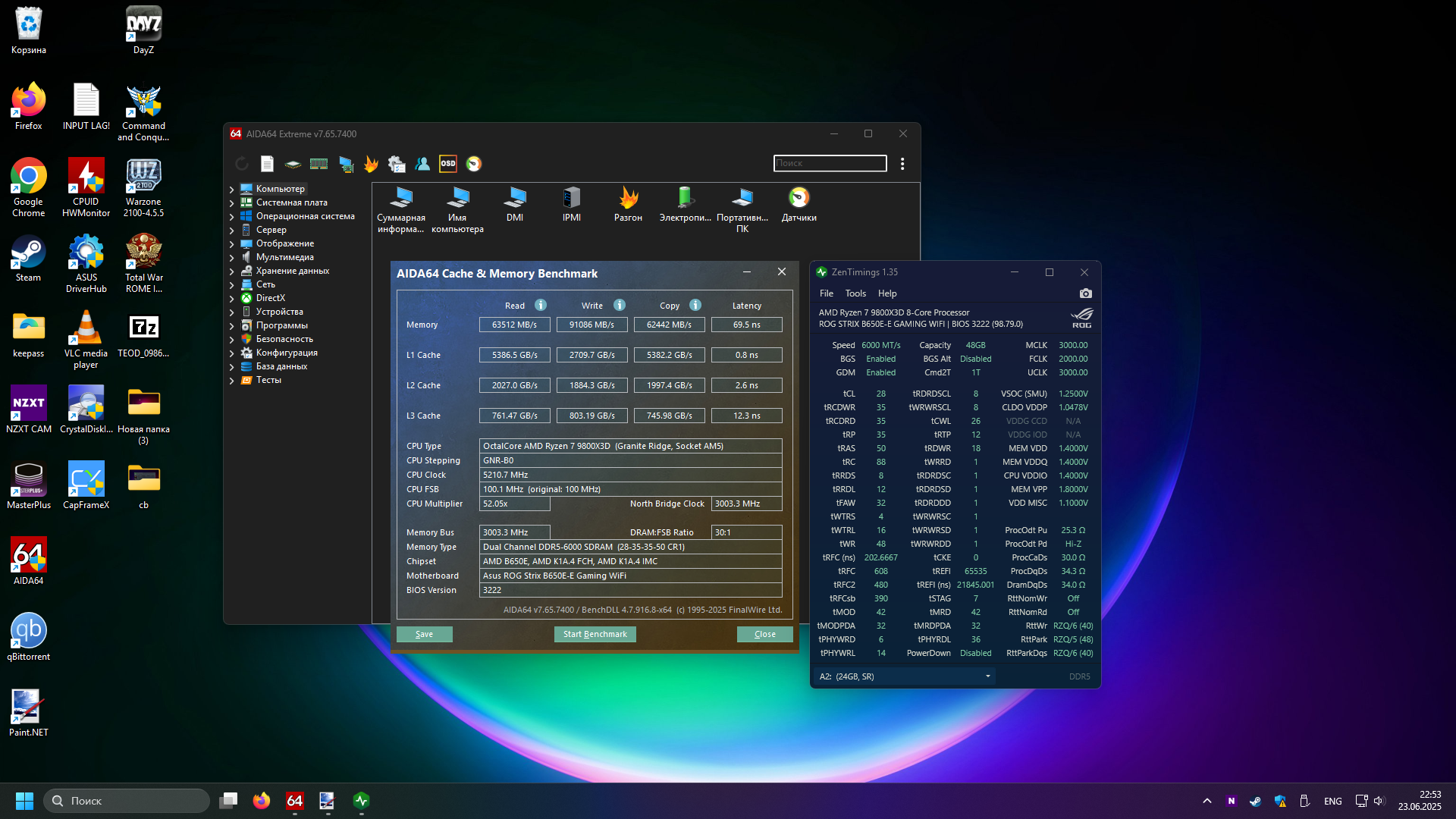Click the flame stability test toolbar icon

[x=371, y=164]
